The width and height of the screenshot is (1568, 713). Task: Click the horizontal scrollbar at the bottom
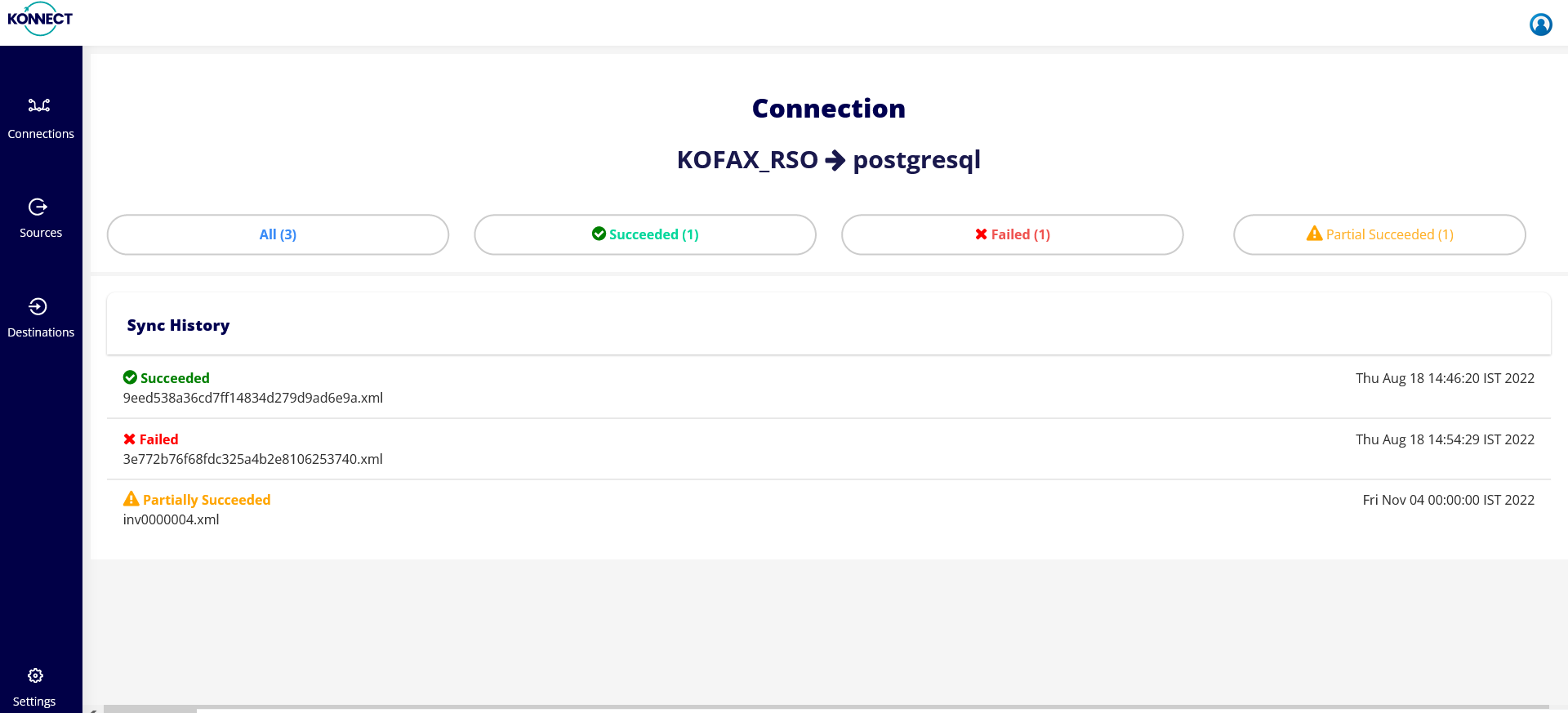point(150,709)
